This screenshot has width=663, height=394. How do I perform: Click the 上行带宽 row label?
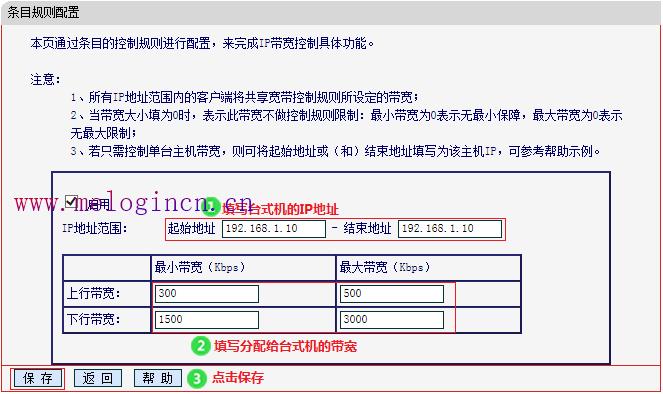93,293
